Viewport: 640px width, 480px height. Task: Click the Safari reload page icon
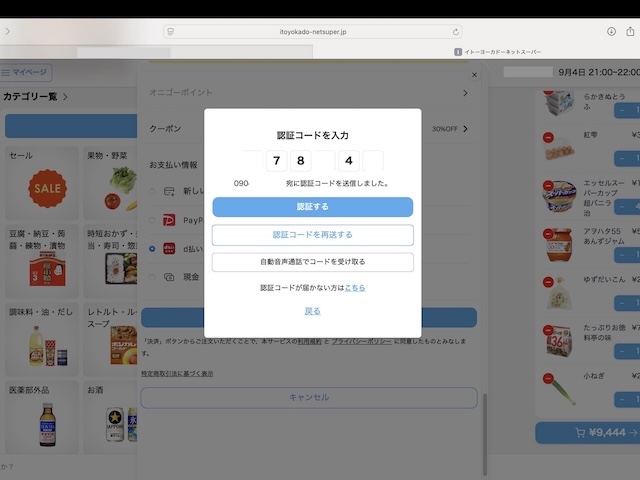456,32
